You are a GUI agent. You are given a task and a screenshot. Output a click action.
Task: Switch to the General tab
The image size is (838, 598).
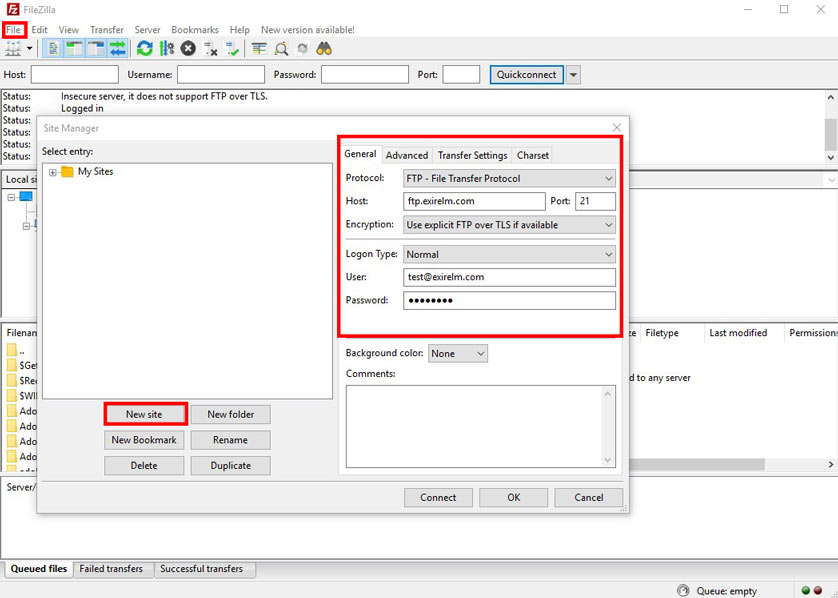360,154
